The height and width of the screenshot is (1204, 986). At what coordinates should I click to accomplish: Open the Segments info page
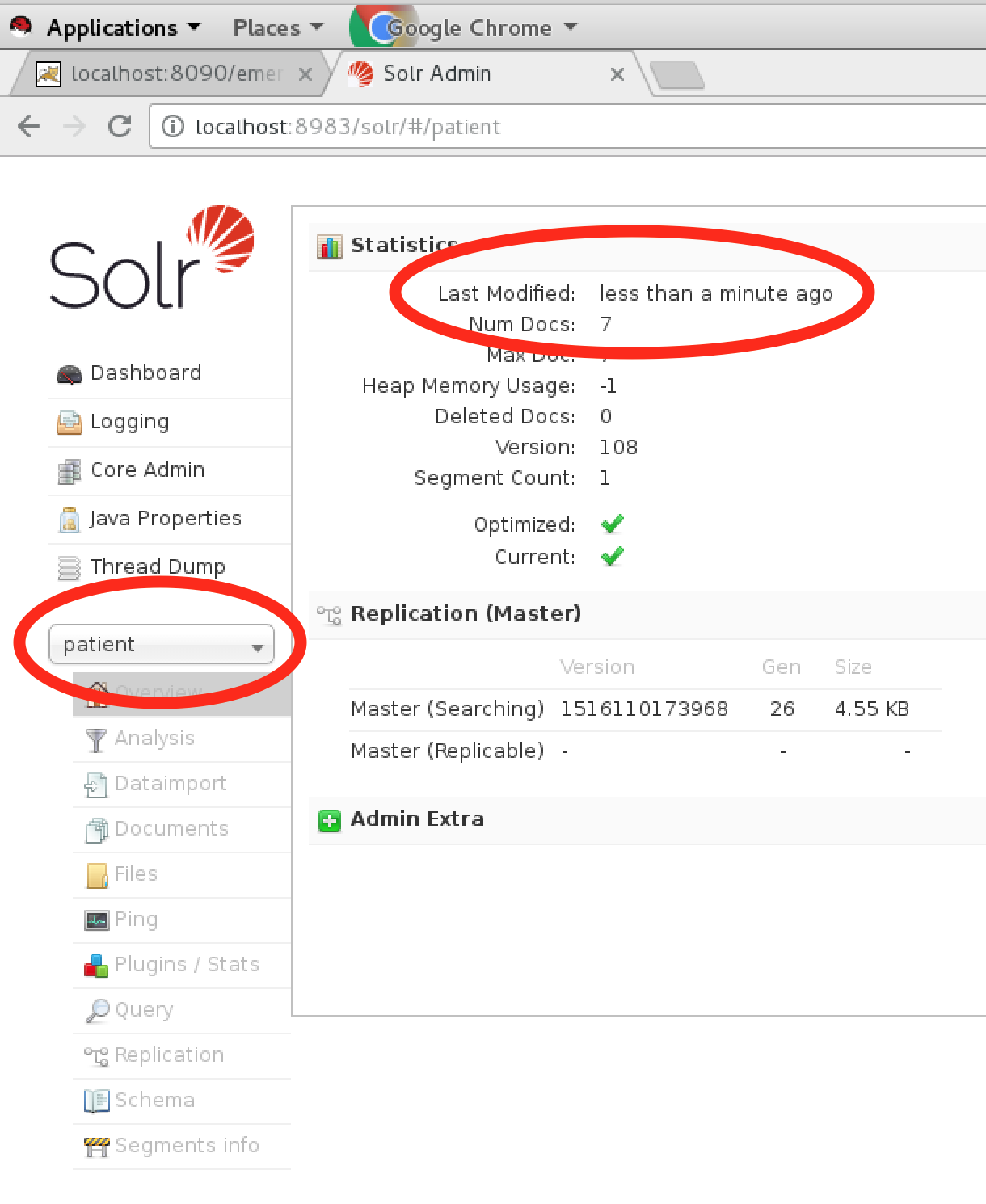pyautogui.click(x=187, y=1146)
